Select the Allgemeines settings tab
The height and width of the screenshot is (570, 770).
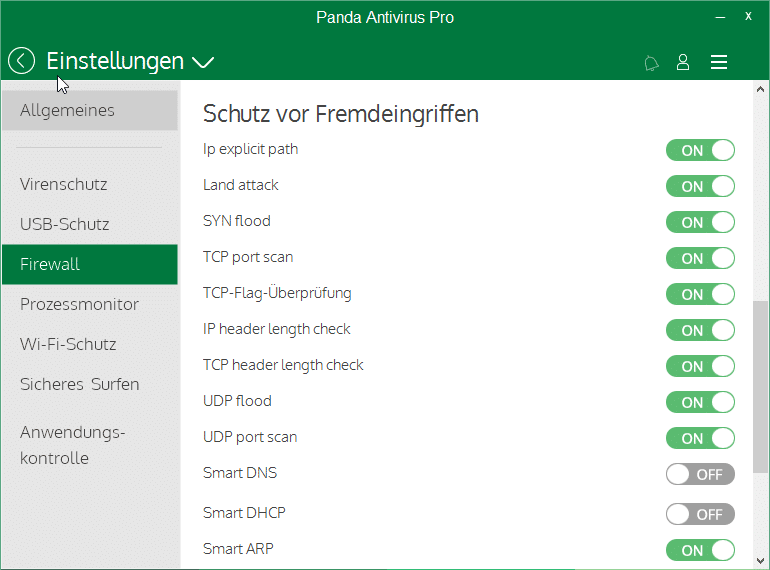[x=89, y=110]
